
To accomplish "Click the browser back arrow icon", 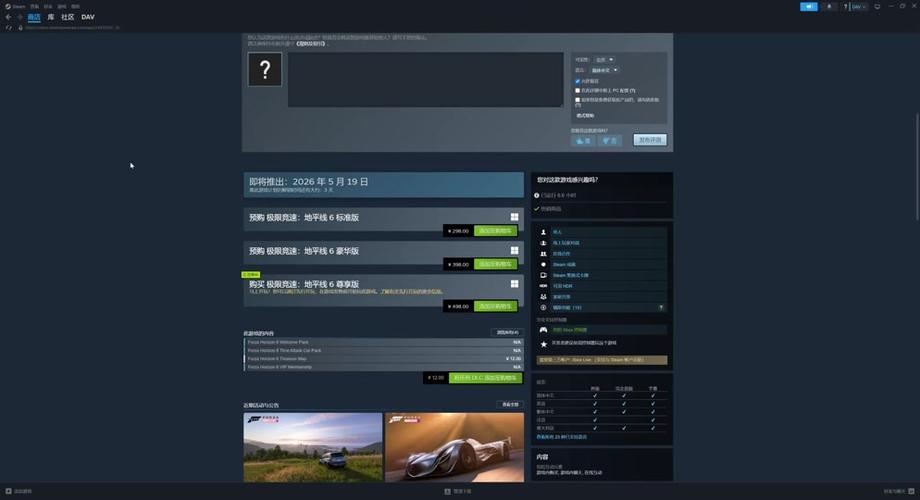I will pyautogui.click(x=8, y=17).
